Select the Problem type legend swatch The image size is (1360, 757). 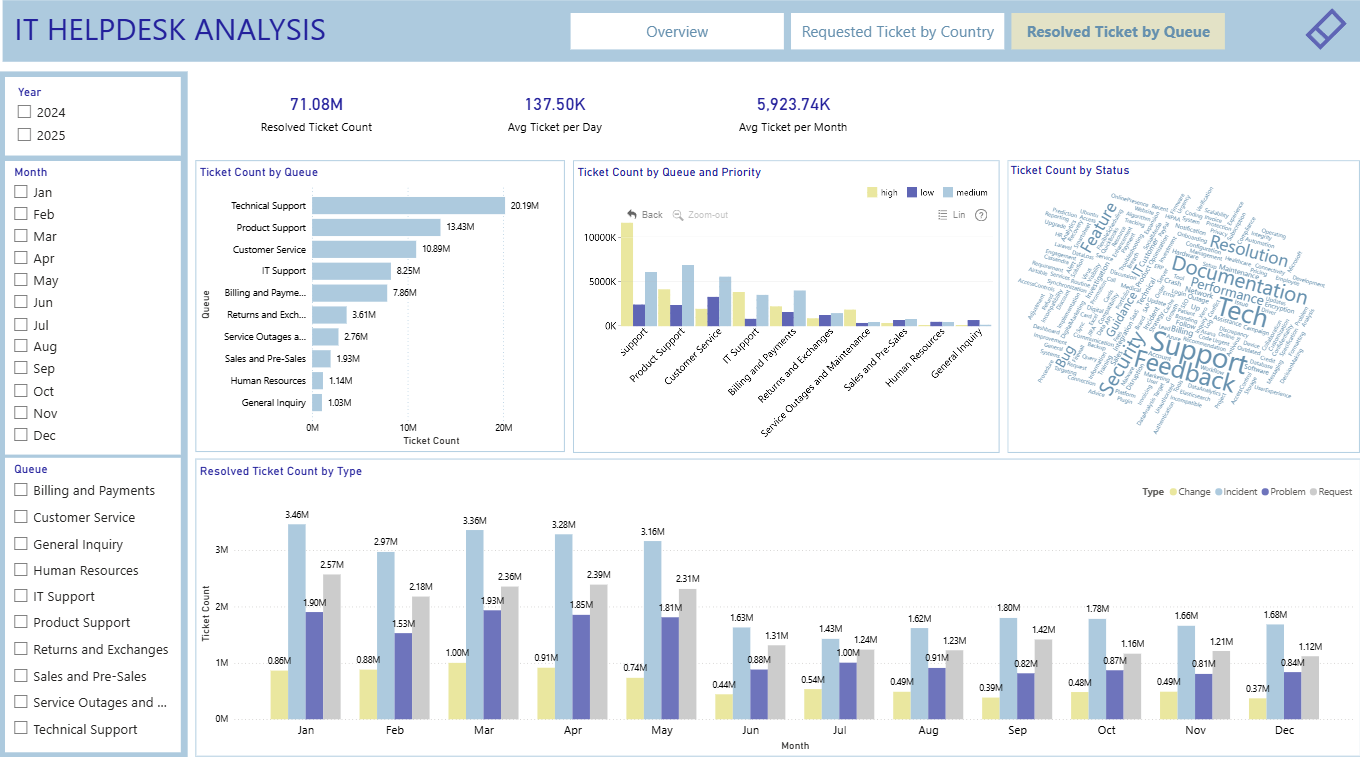pos(1265,492)
